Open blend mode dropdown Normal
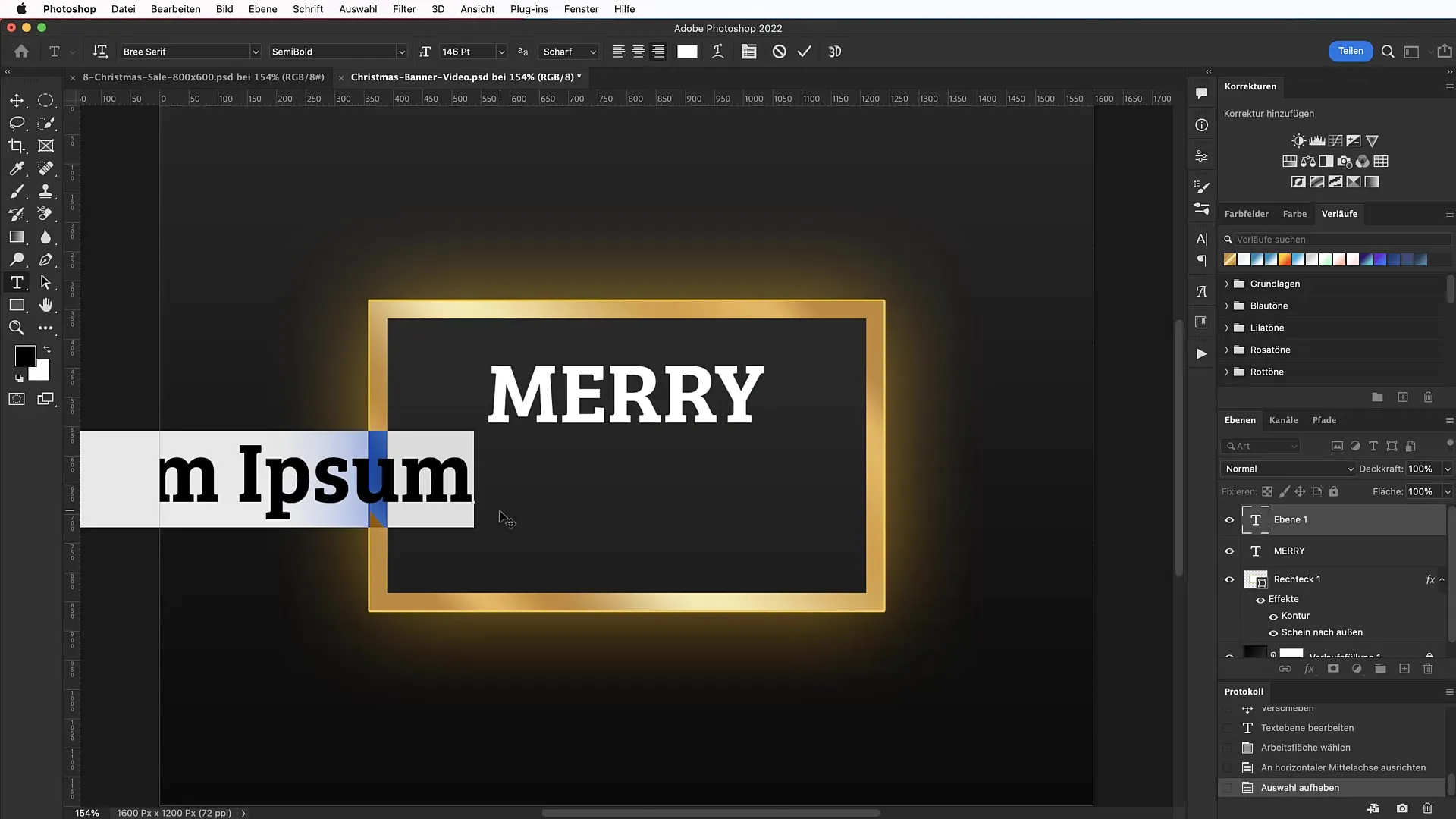This screenshot has height=819, width=1456. pos(1288,469)
